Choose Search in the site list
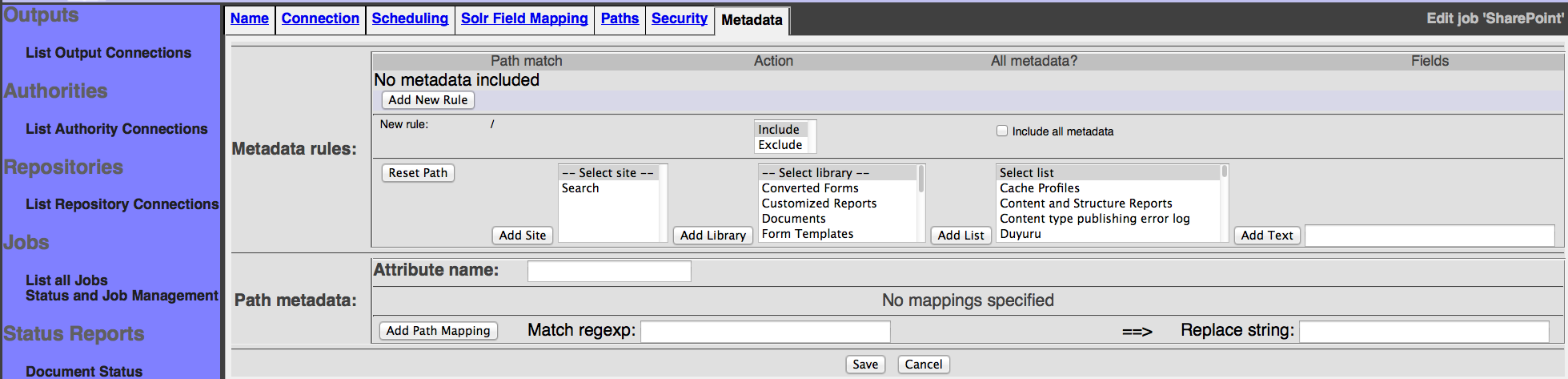This screenshot has height=379, width=1568. (x=580, y=188)
